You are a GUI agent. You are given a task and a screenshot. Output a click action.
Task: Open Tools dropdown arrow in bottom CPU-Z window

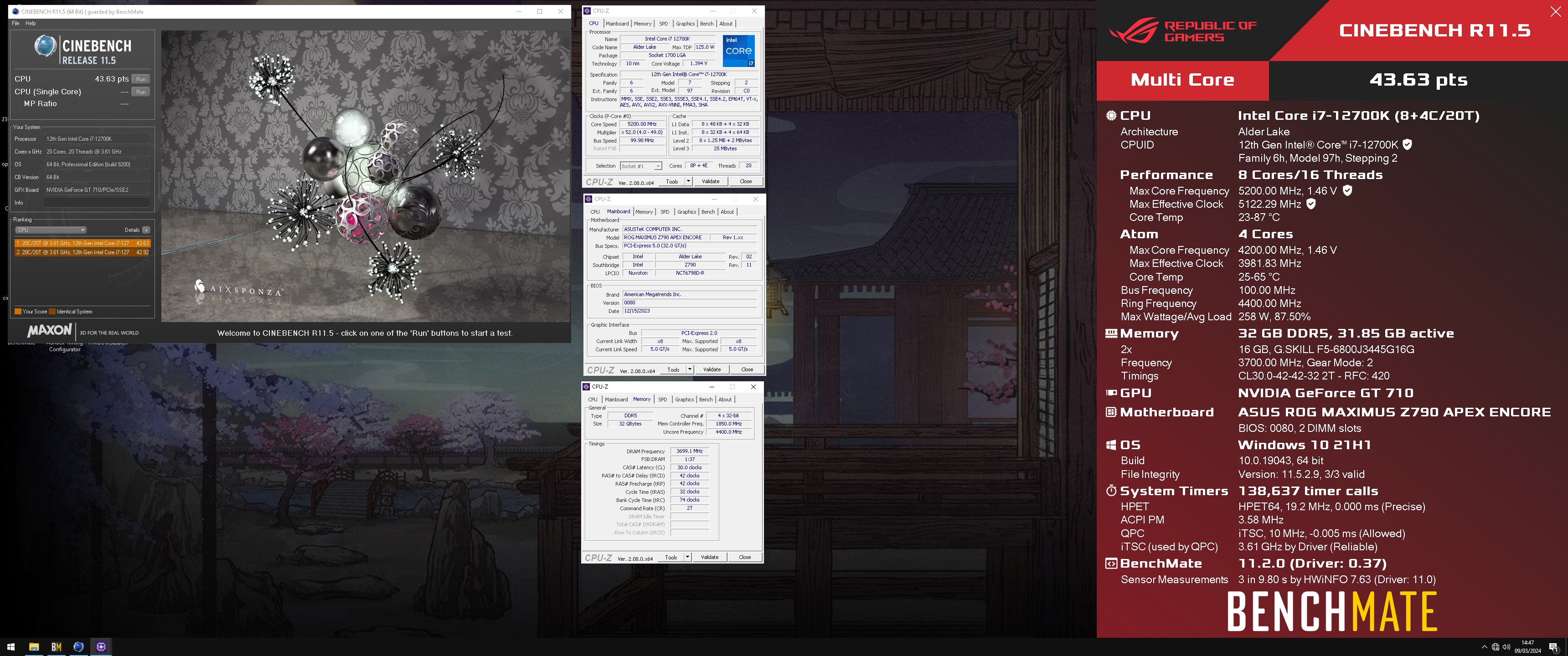pos(687,557)
